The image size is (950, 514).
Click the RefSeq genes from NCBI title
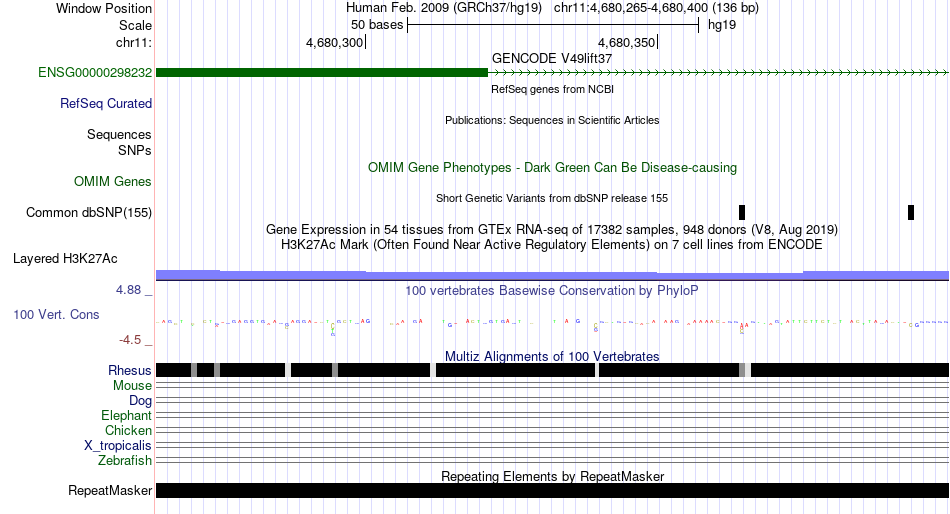coord(552,89)
